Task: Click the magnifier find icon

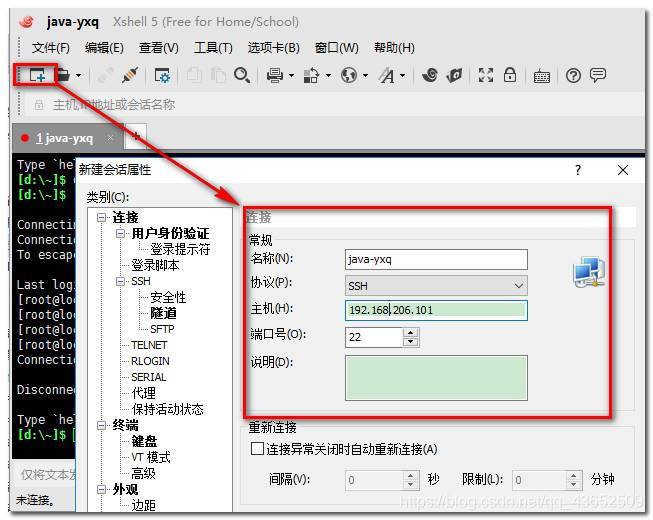Action: [242, 75]
